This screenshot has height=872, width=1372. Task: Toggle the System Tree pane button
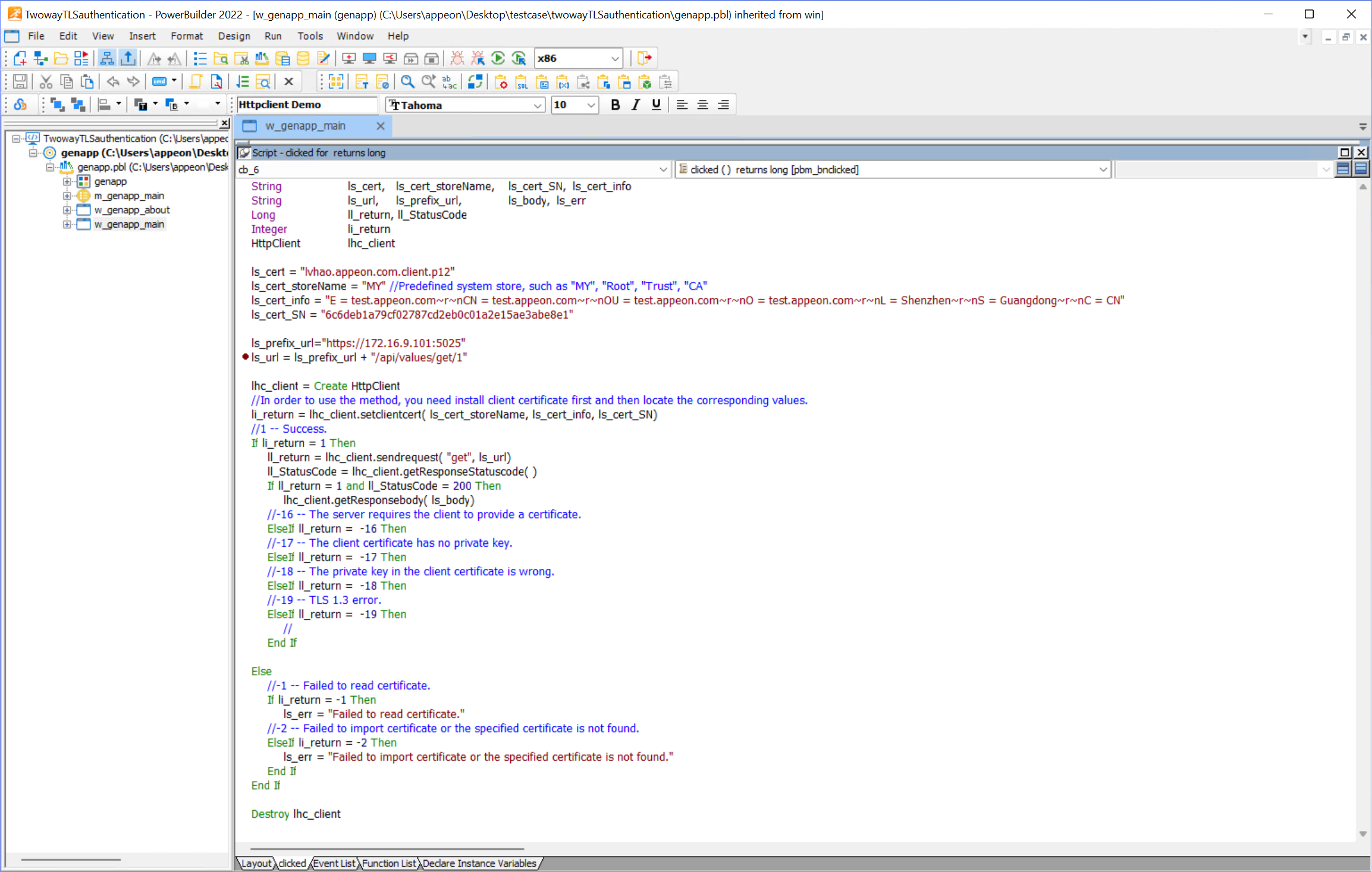point(107,58)
